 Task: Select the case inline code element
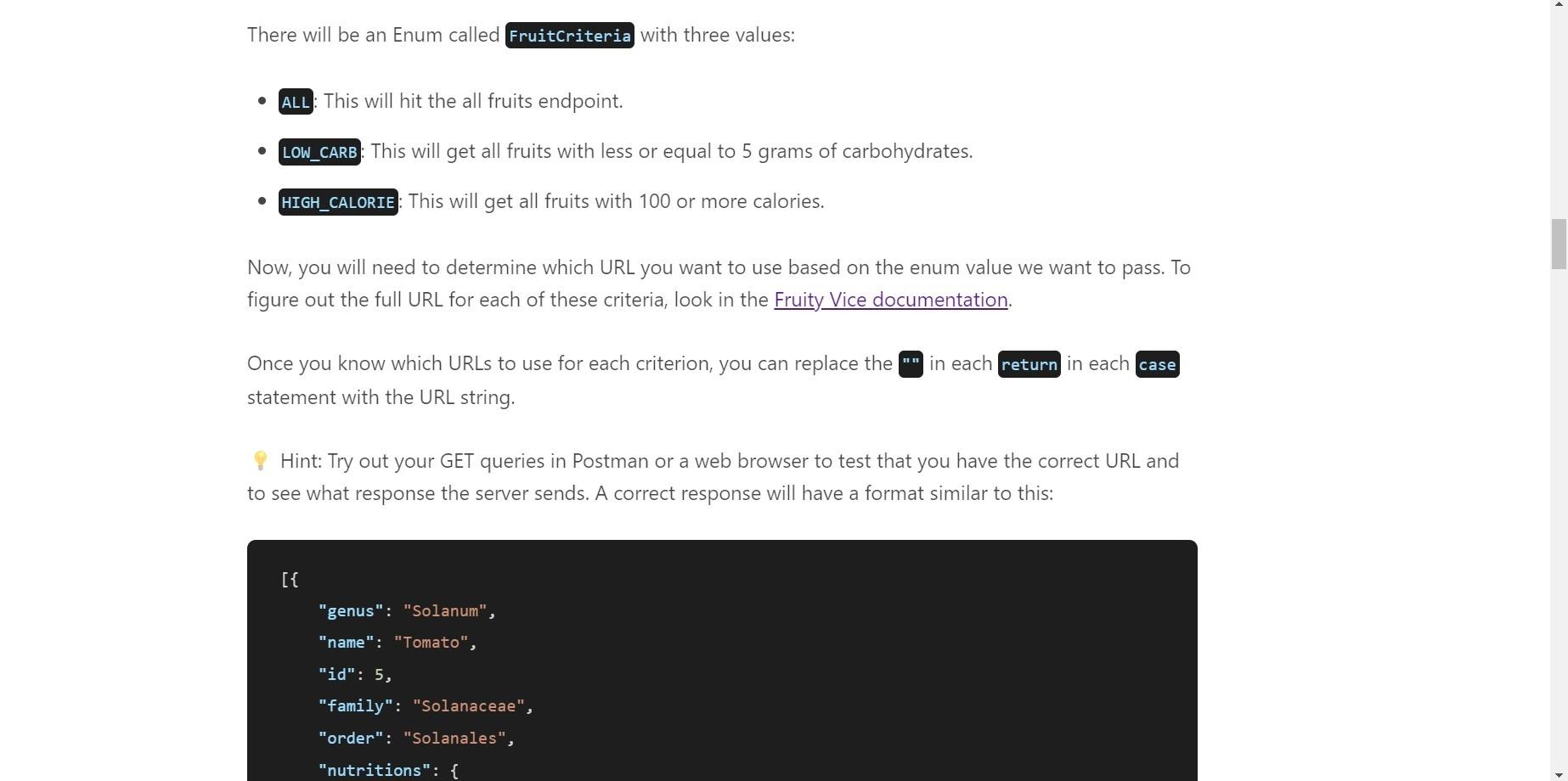[x=1156, y=364]
